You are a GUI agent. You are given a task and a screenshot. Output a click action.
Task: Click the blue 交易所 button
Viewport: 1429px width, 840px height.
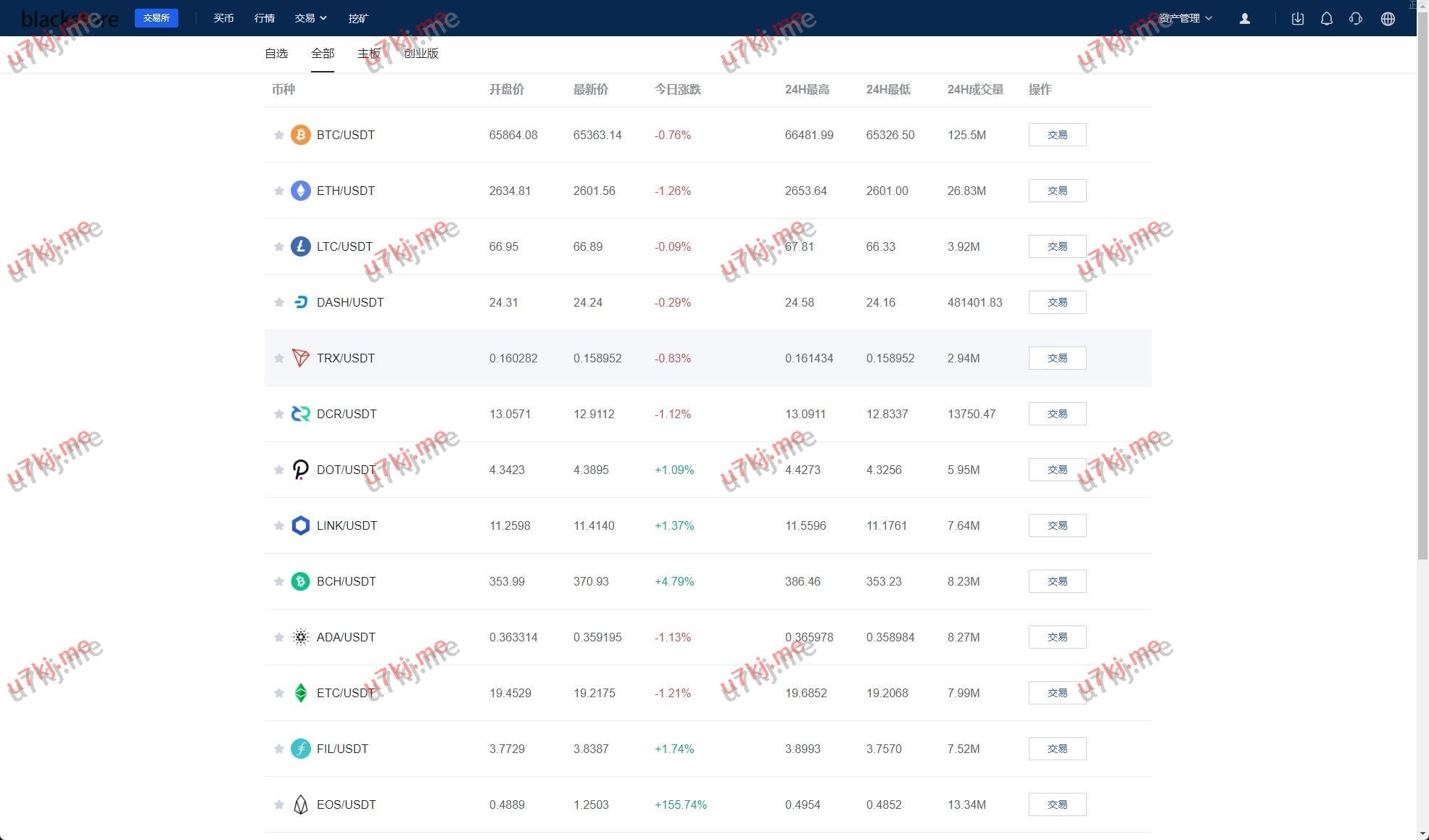156,18
